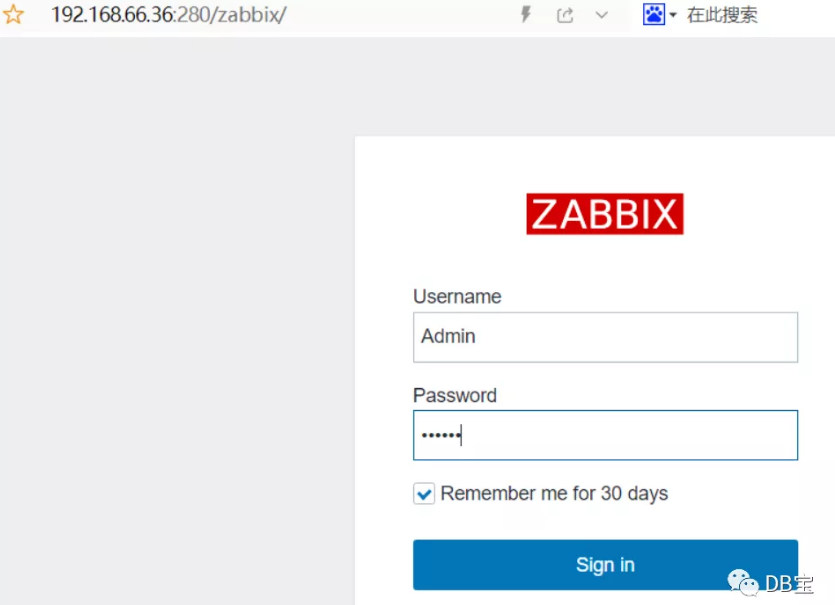Click the ZABBIX logo
This screenshot has height=605, width=835.
[x=605, y=214]
